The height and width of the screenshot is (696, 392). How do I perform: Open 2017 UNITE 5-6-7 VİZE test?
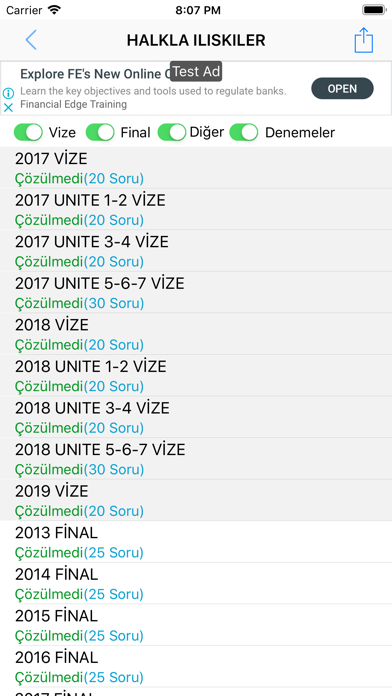click(196, 293)
